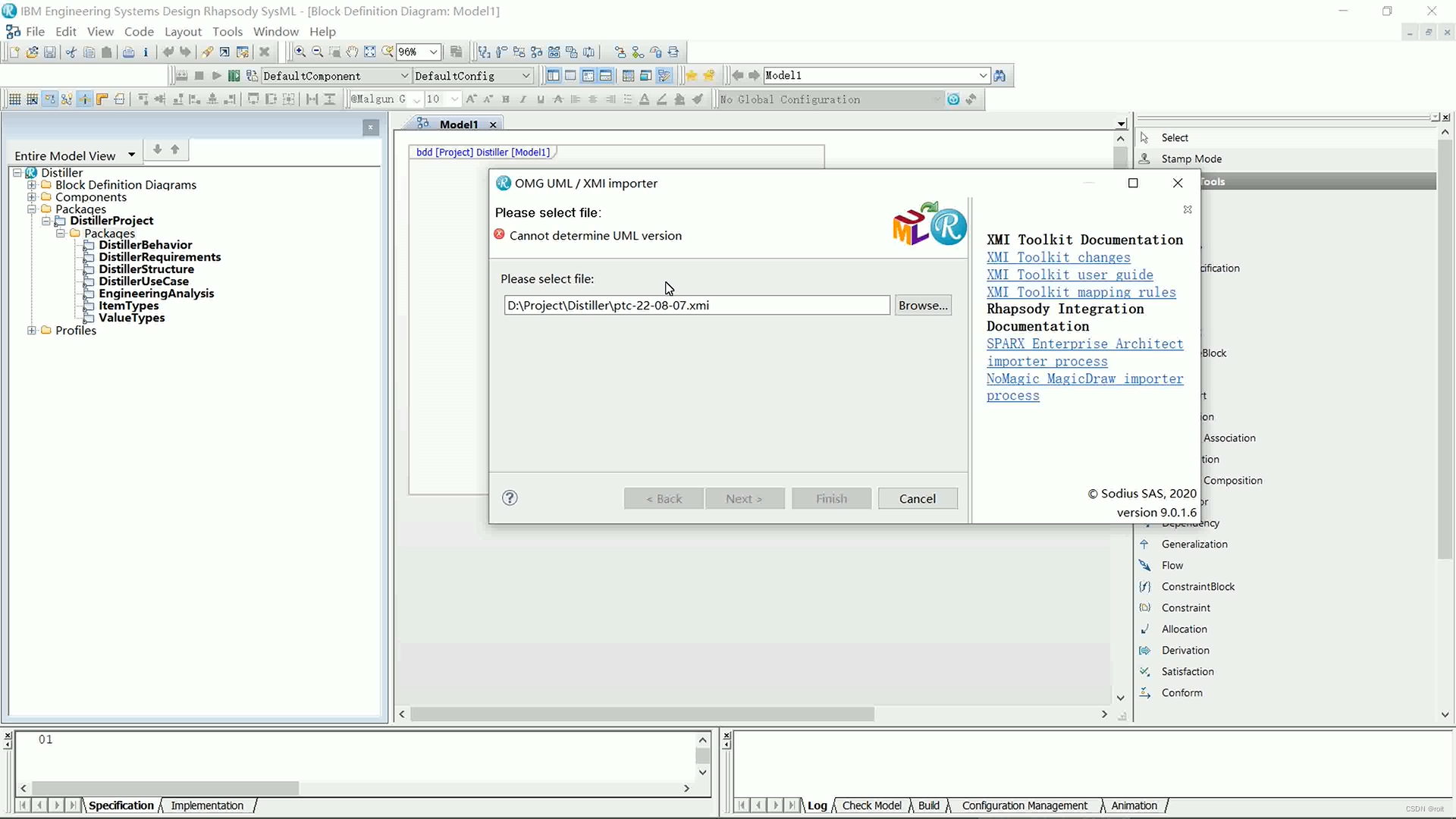Viewport: 1456px width, 819px height.
Task: Open the NoMagic MagicDraw importer process link
Action: point(1085,387)
